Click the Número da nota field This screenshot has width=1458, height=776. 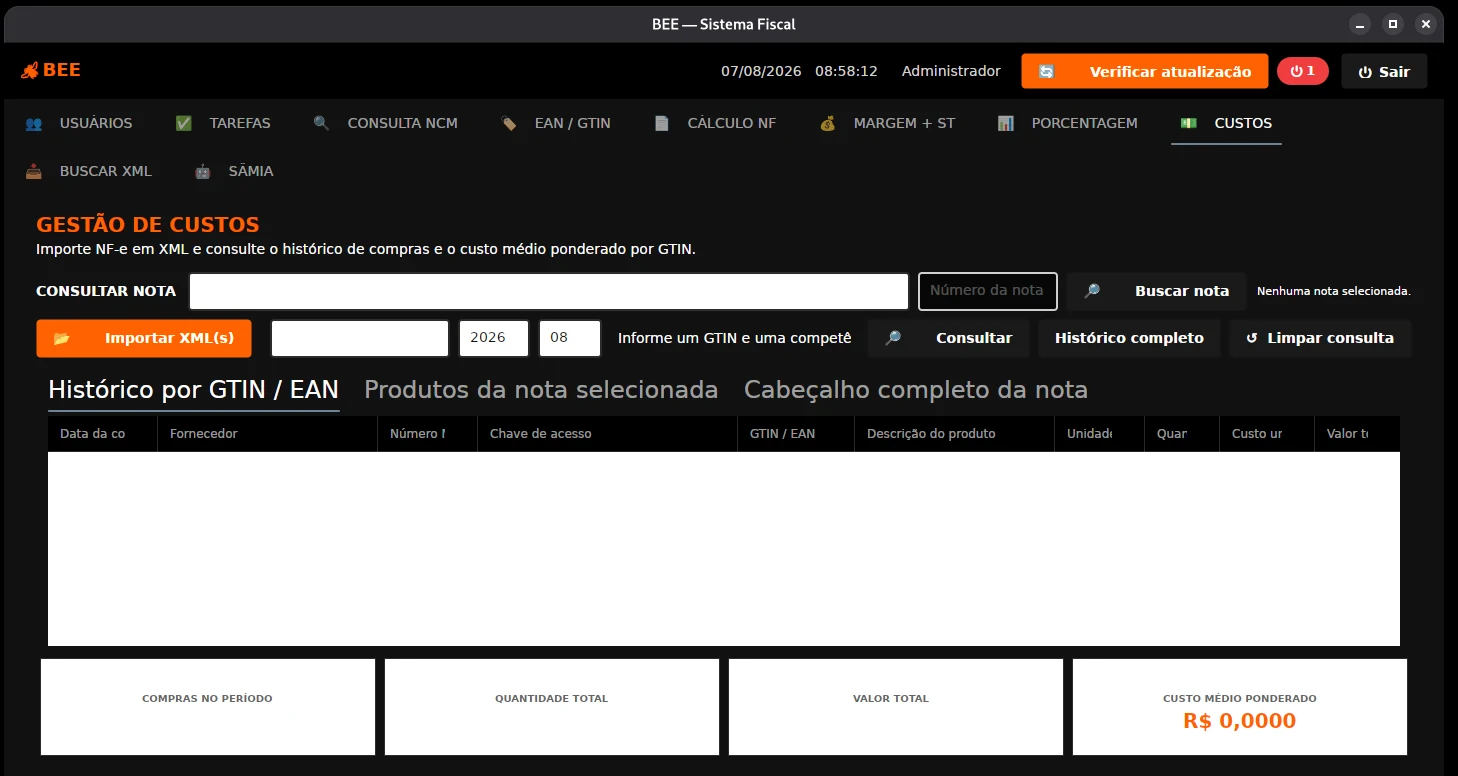click(988, 291)
